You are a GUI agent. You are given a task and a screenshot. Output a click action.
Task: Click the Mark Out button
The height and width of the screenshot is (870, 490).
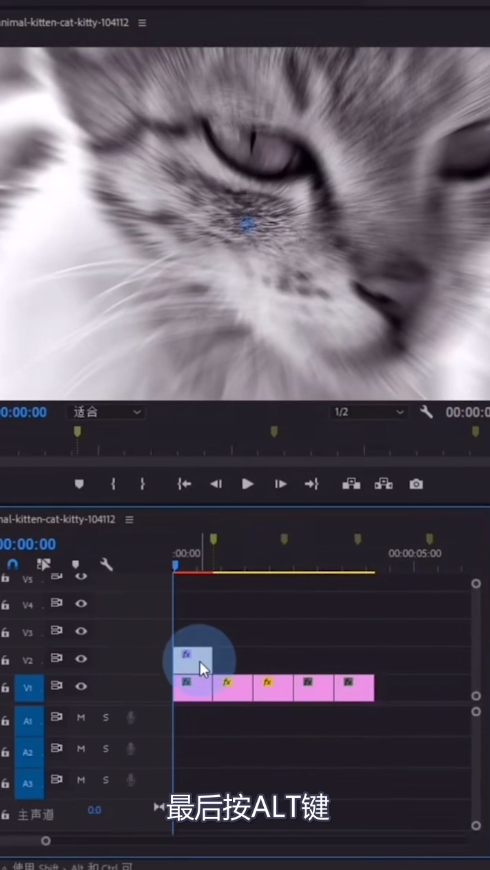point(143,484)
